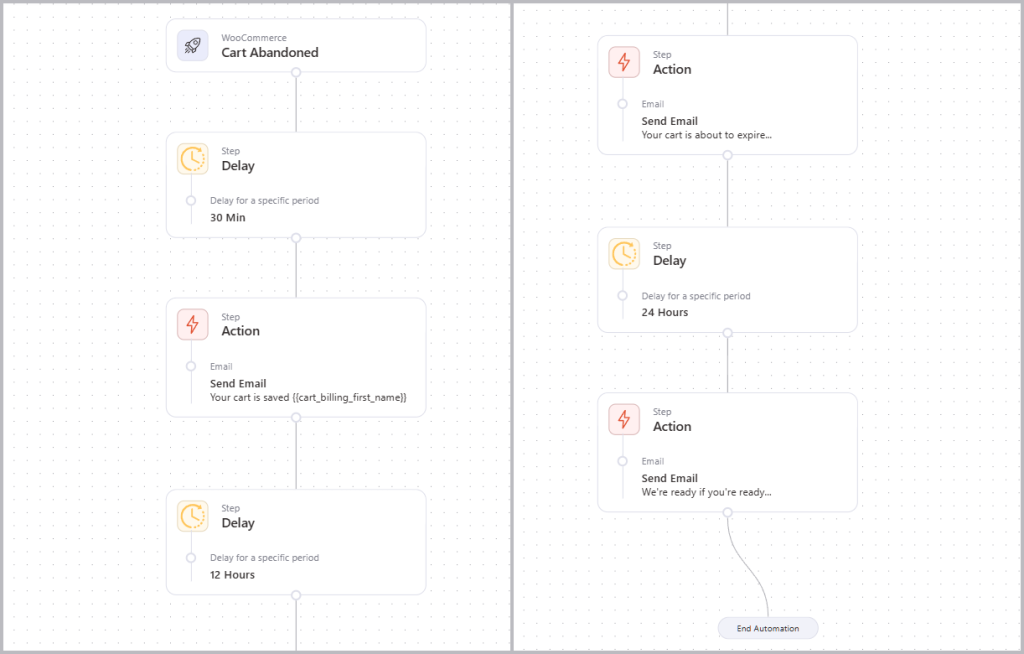This screenshot has height=654, width=1024.
Task: Click the curved connector line leading to End Automation
Action: (747, 570)
